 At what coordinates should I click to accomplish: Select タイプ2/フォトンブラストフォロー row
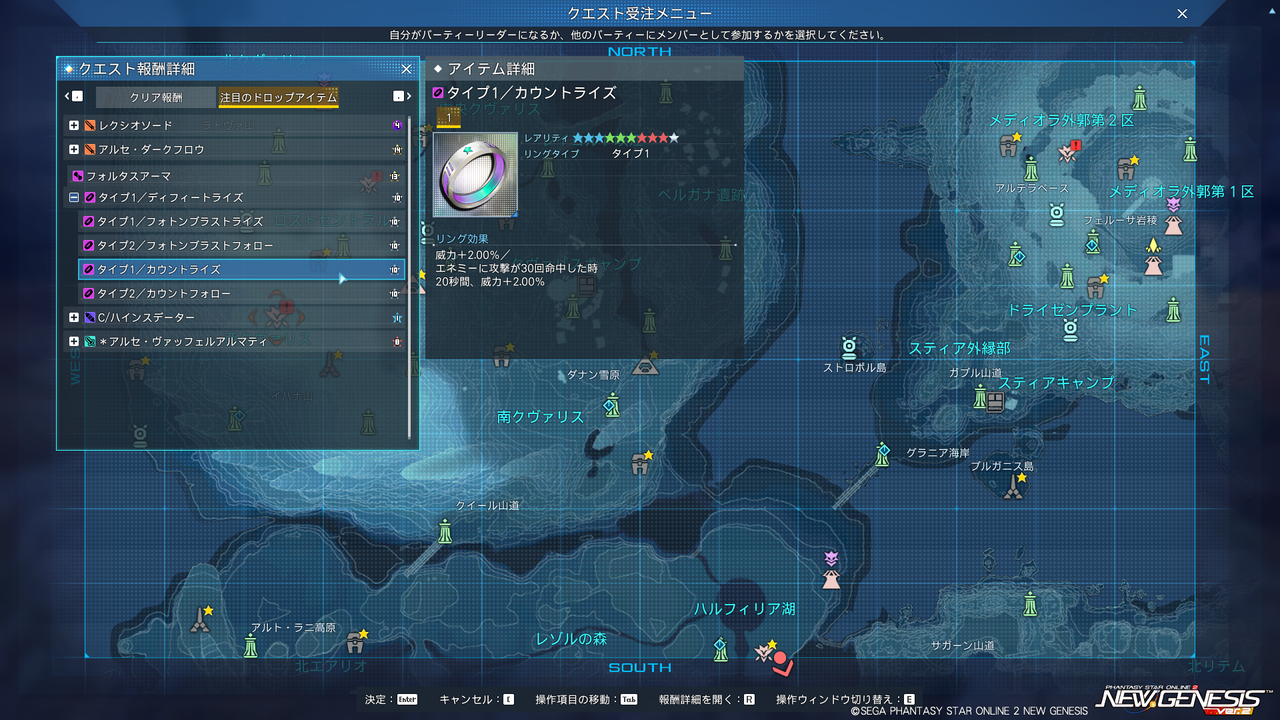point(242,245)
